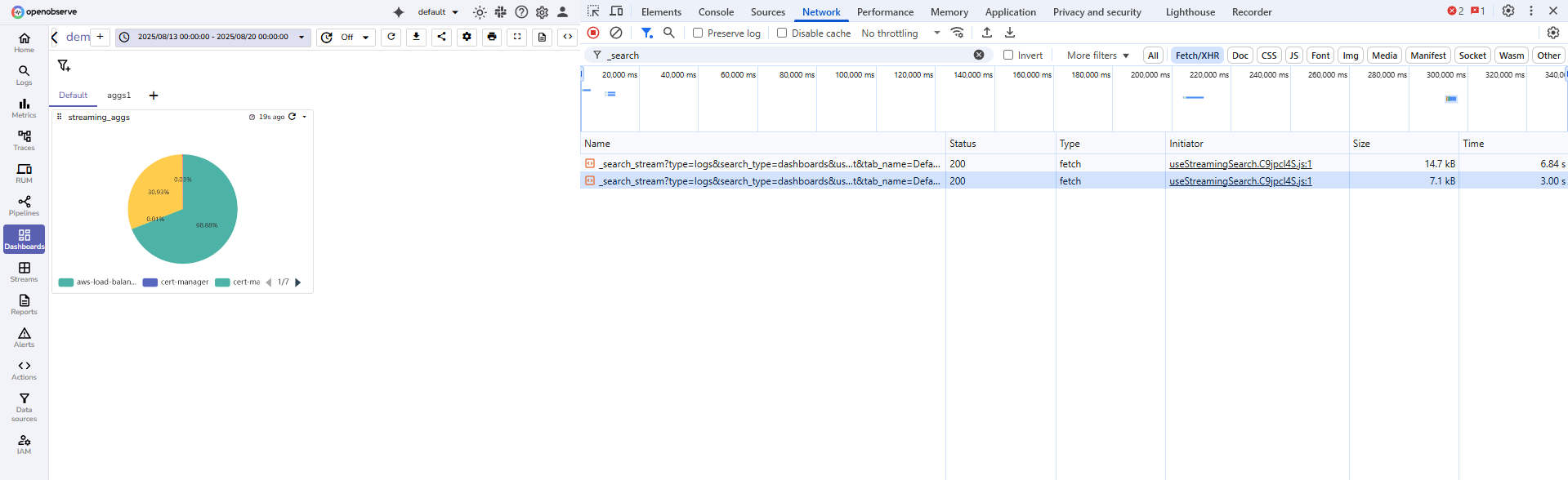Click the share dashboard icon

441,37
